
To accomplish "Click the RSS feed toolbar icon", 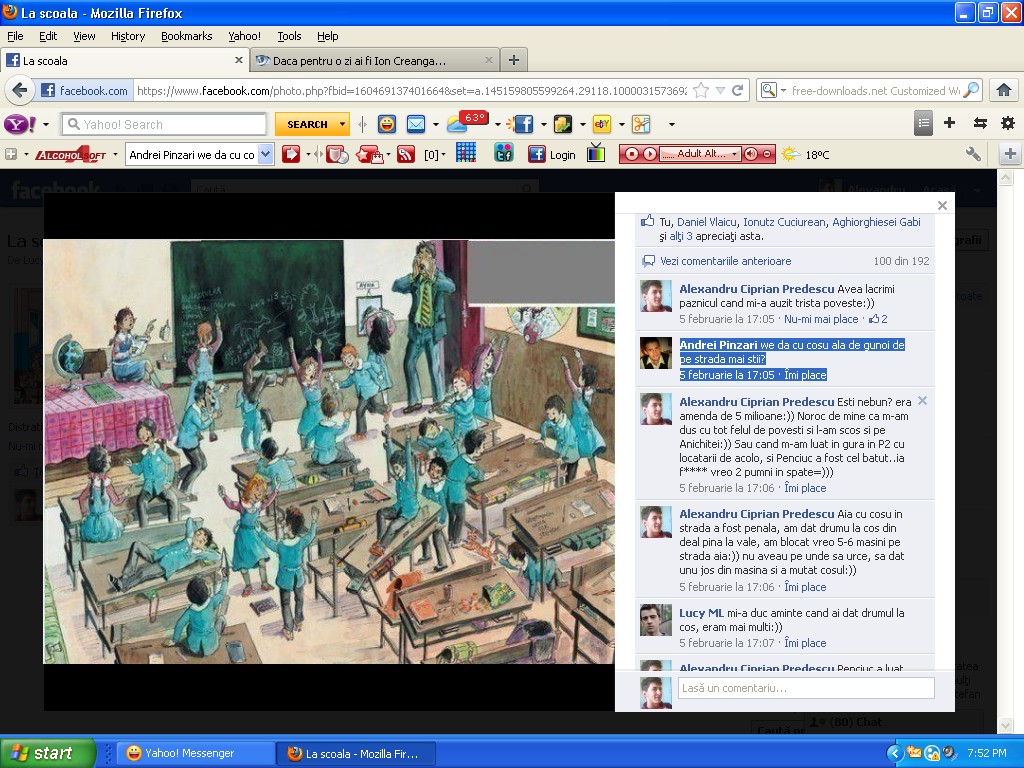I will (406, 154).
